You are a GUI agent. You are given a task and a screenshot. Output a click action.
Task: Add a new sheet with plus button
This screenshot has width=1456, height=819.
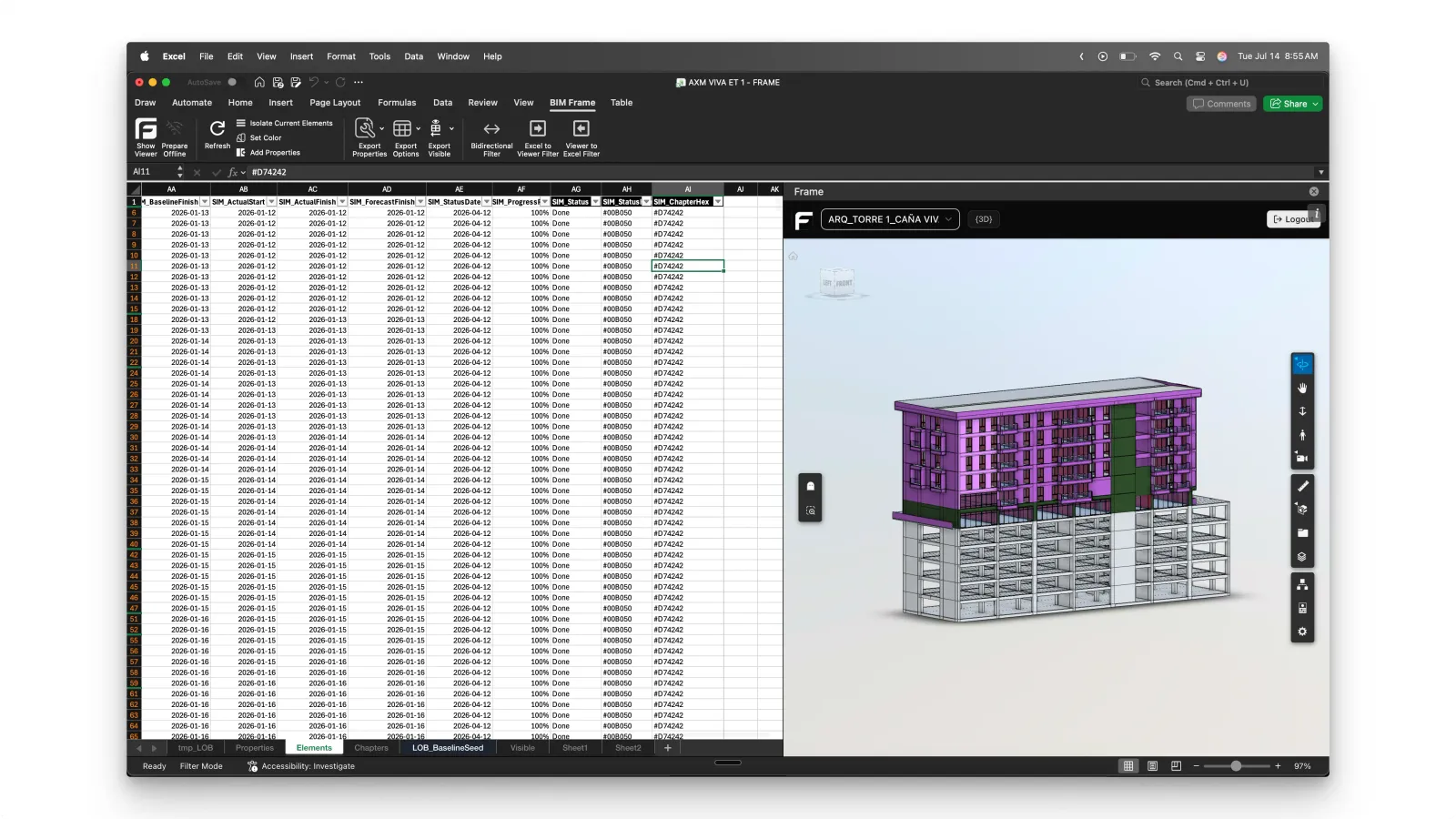667,748
